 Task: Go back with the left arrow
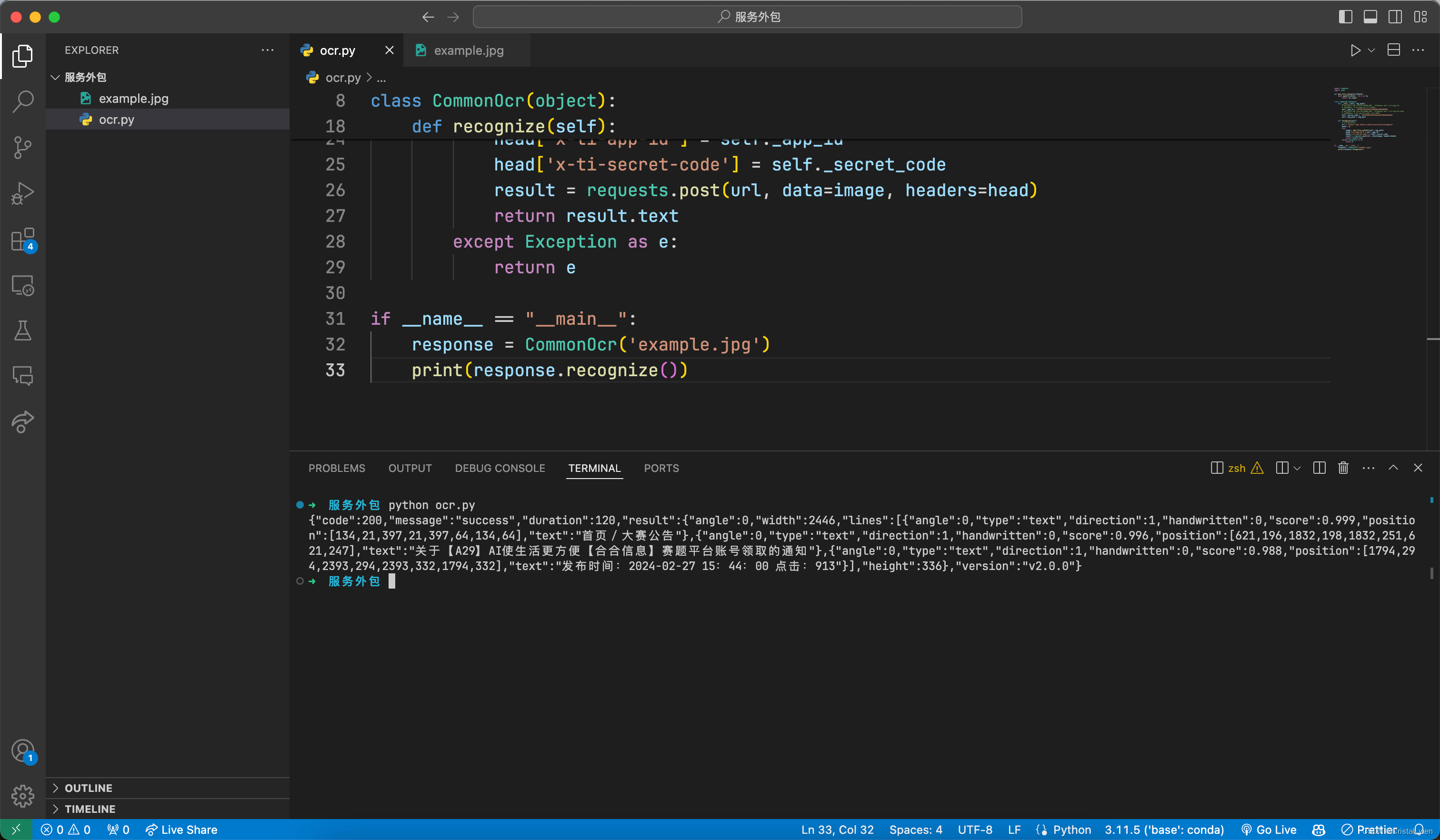pos(428,17)
